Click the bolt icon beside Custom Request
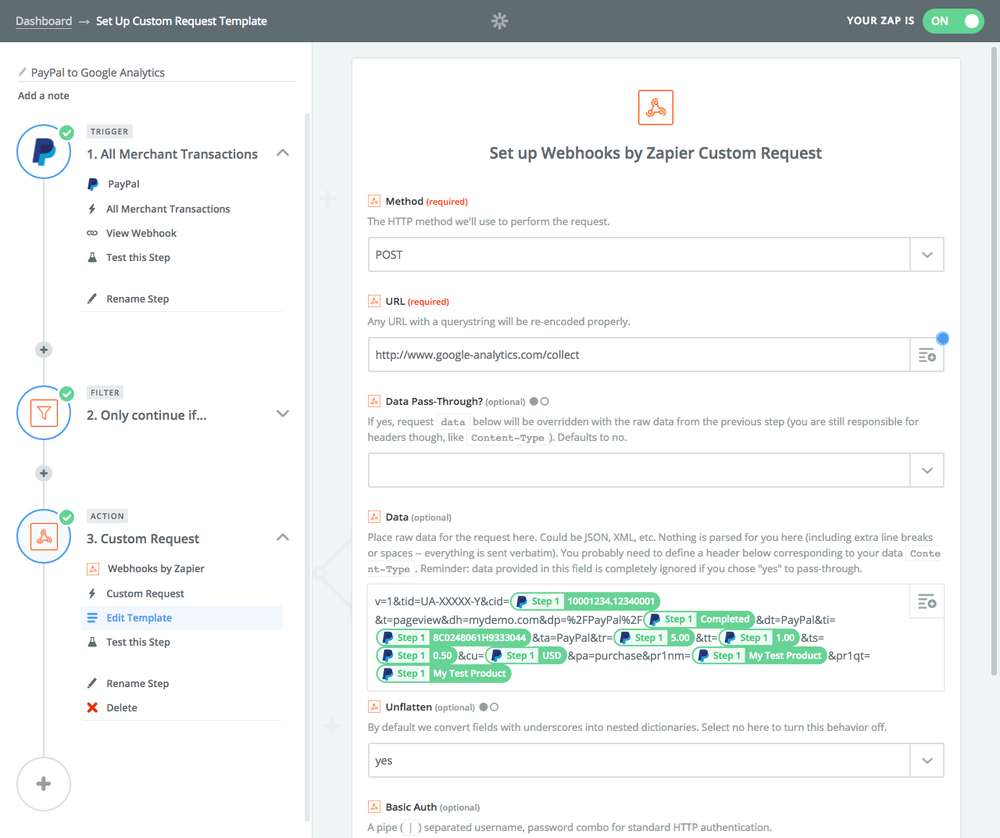Image resolution: width=1000 pixels, height=838 pixels. click(92, 593)
